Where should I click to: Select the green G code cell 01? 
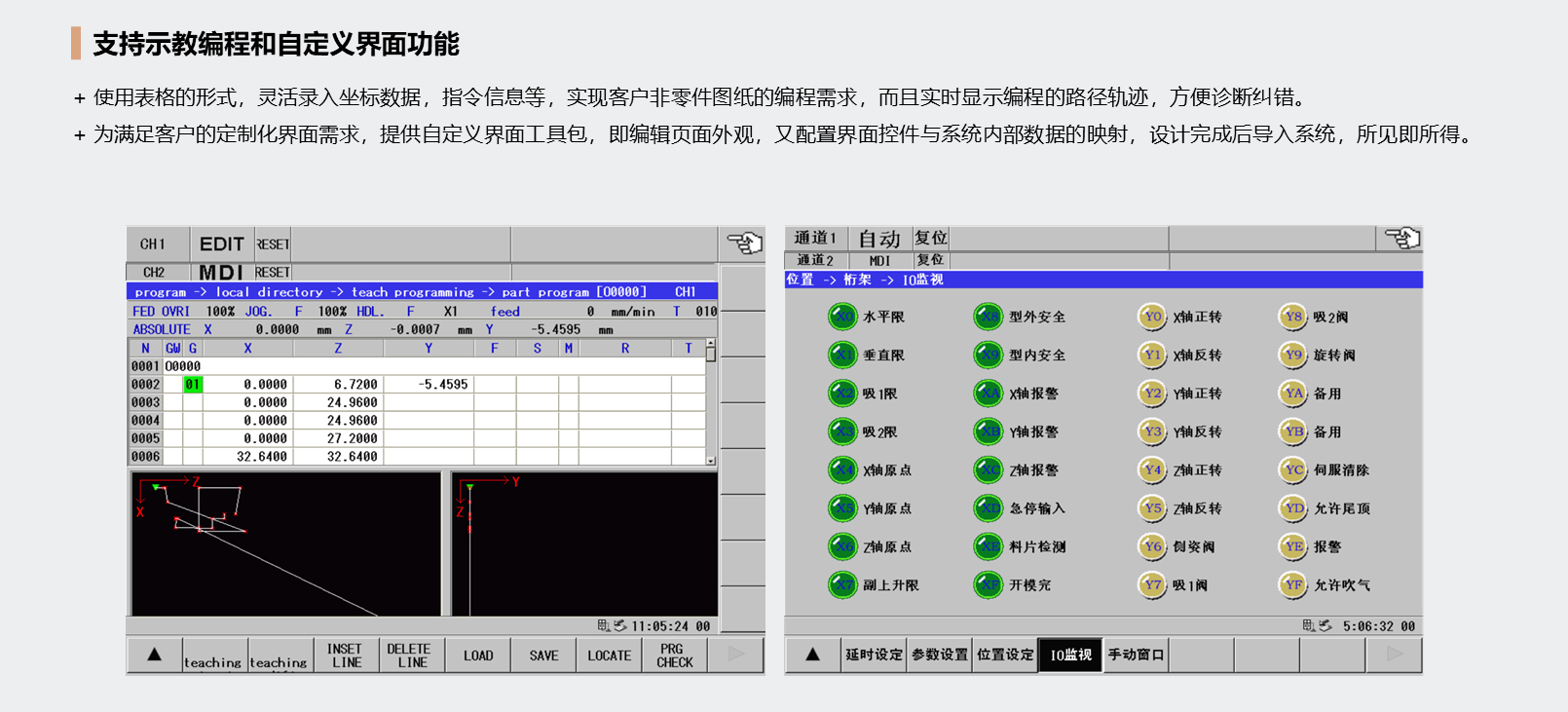point(193,385)
